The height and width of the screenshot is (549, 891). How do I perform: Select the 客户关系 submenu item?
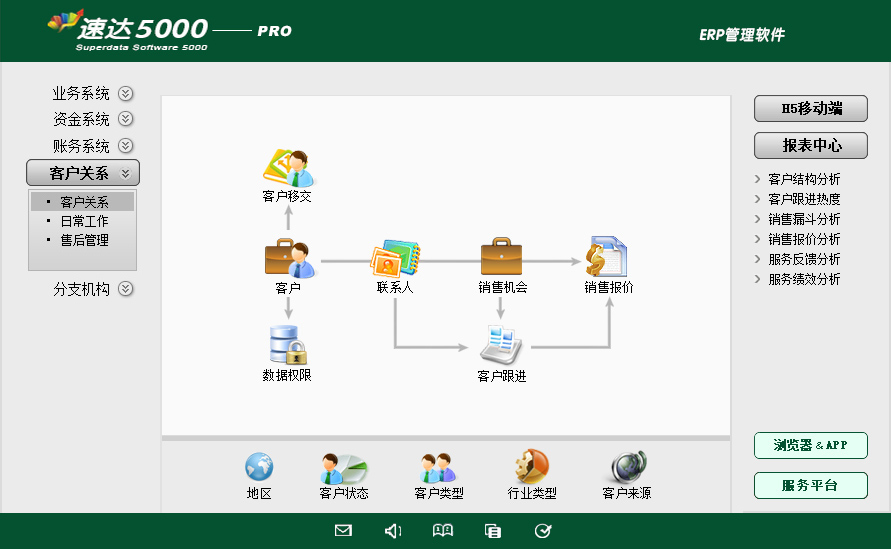pos(82,202)
